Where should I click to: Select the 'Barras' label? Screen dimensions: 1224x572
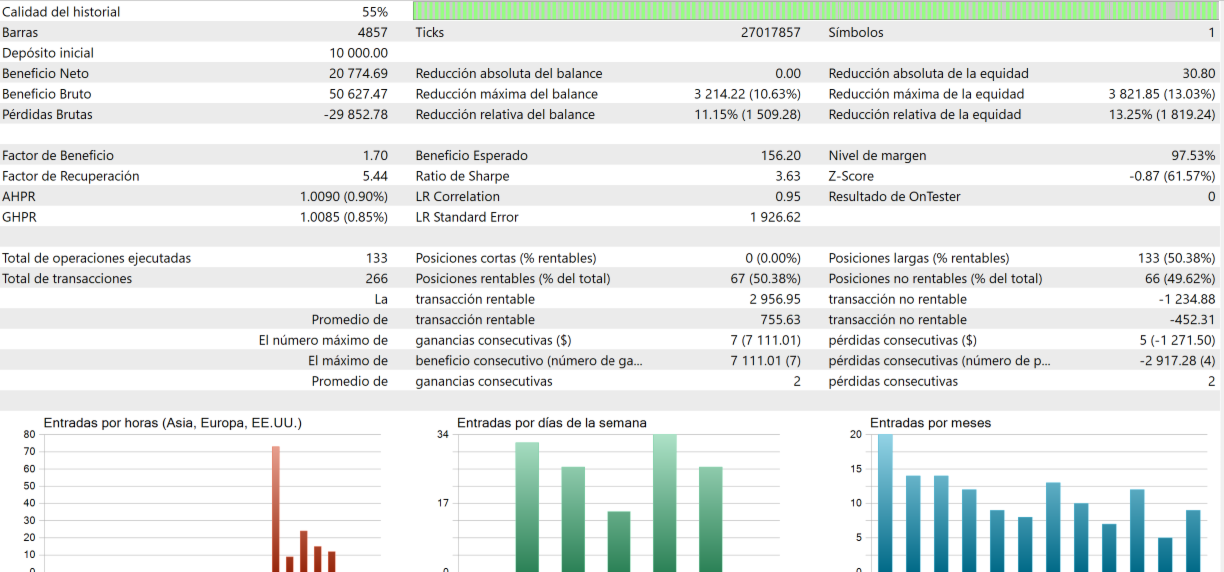click(20, 32)
